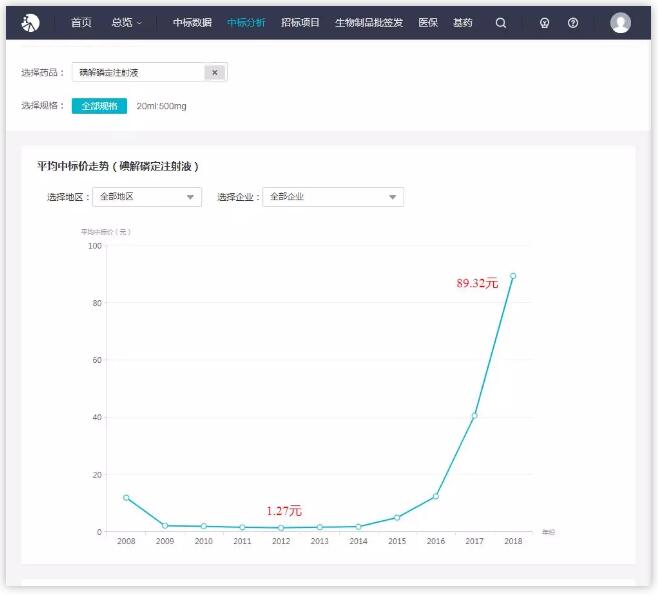Open the 全部地区 region dropdown
This screenshot has width=658, height=595.
click(146, 197)
